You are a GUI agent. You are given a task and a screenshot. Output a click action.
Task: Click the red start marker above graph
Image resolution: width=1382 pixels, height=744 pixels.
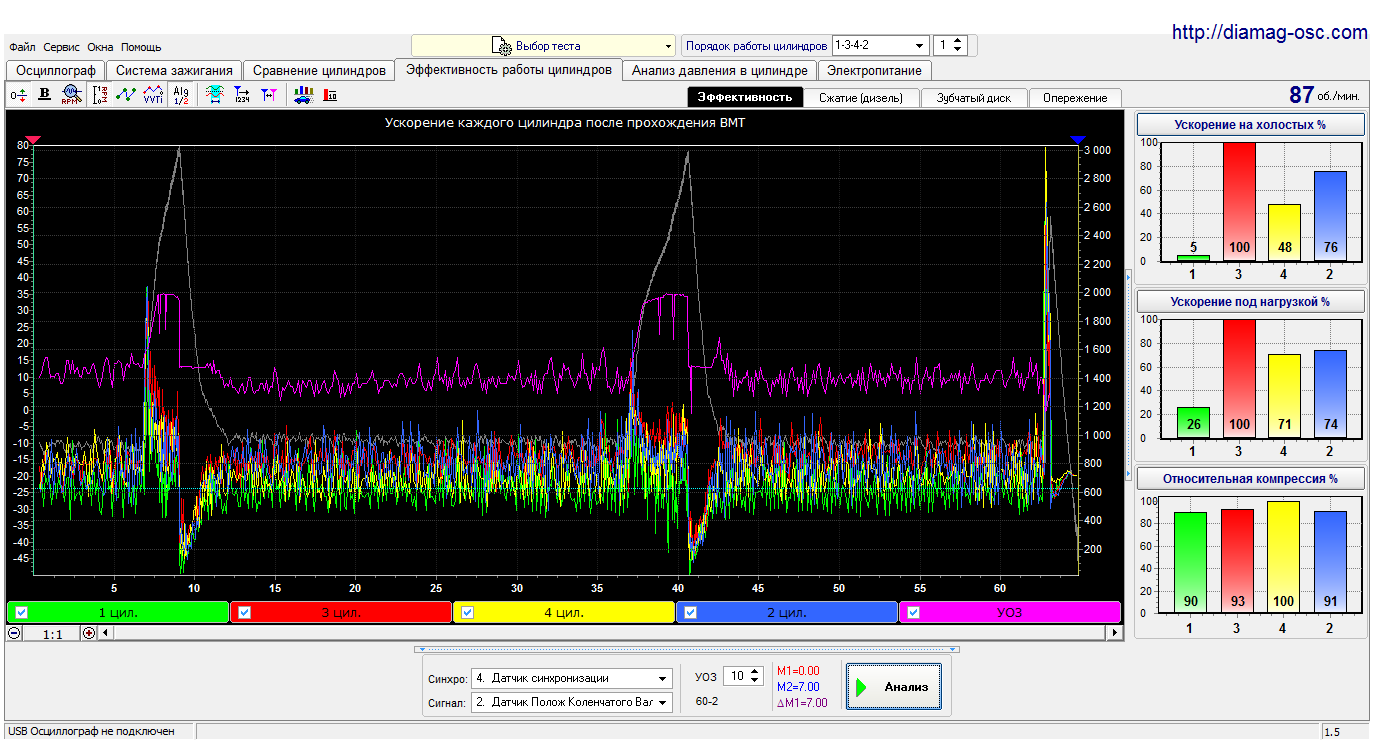click(33, 140)
